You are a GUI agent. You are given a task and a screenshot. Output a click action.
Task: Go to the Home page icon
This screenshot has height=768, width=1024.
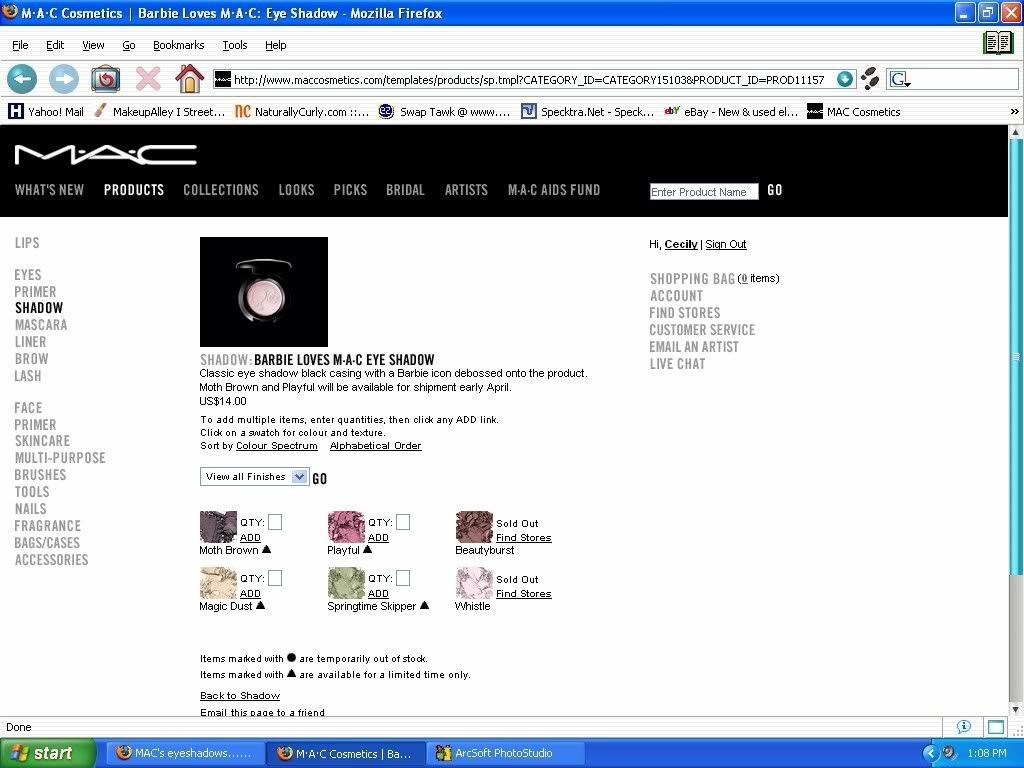[189, 79]
